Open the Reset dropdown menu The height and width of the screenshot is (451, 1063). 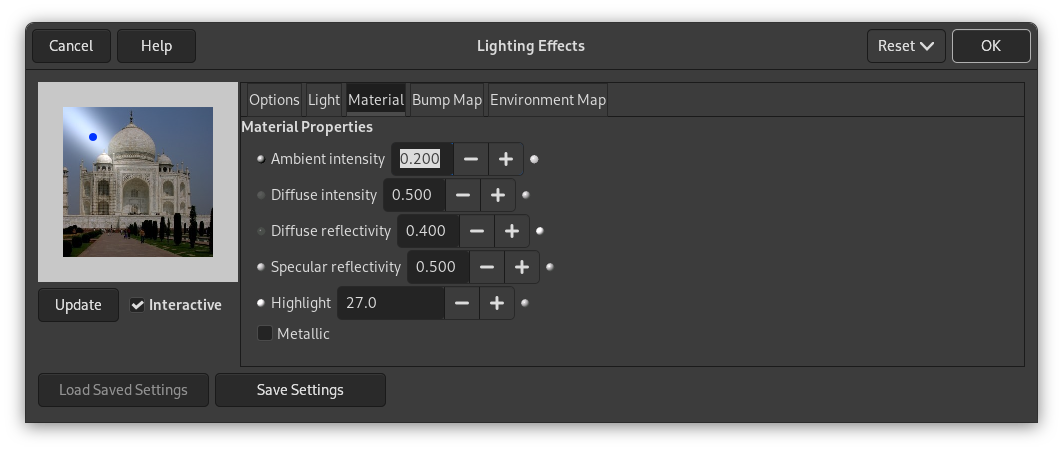click(x=906, y=46)
